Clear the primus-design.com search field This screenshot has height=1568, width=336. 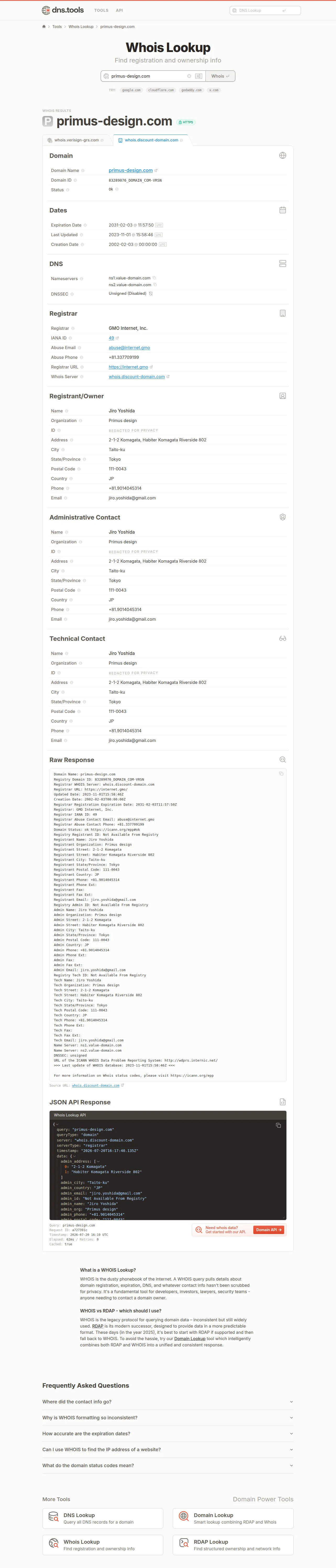189,76
